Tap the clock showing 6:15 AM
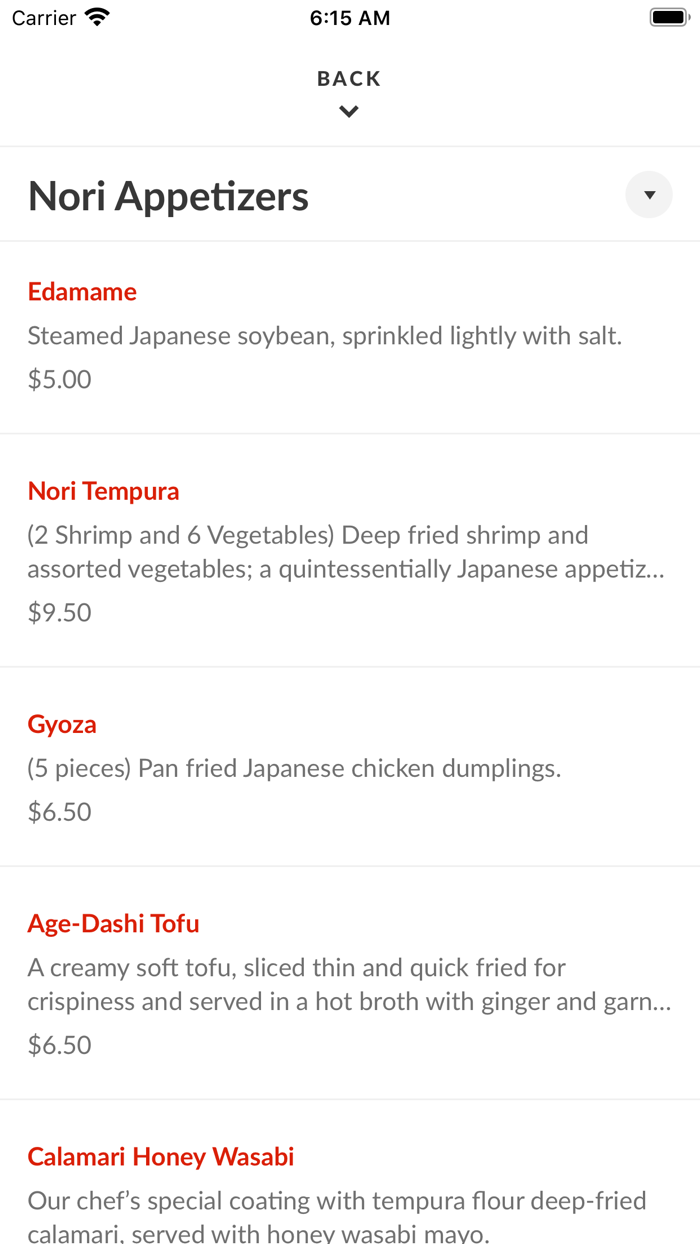 349,17
